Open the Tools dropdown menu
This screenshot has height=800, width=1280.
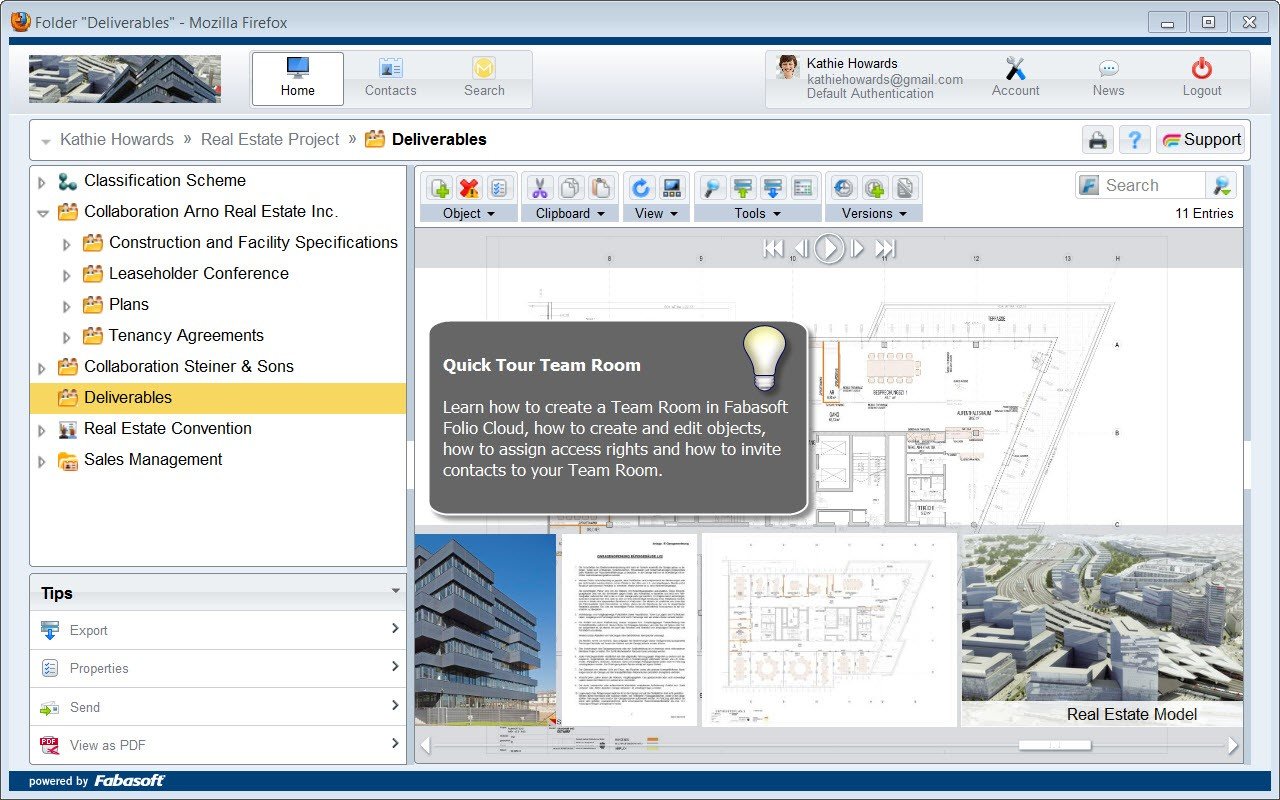pos(757,213)
